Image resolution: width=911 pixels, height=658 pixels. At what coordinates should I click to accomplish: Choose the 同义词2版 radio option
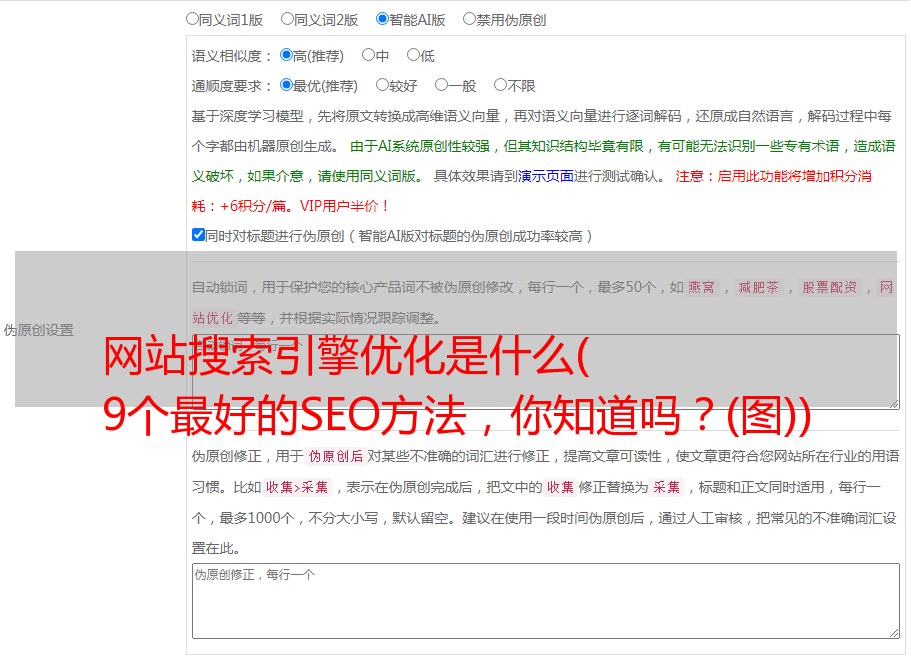click(287, 18)
